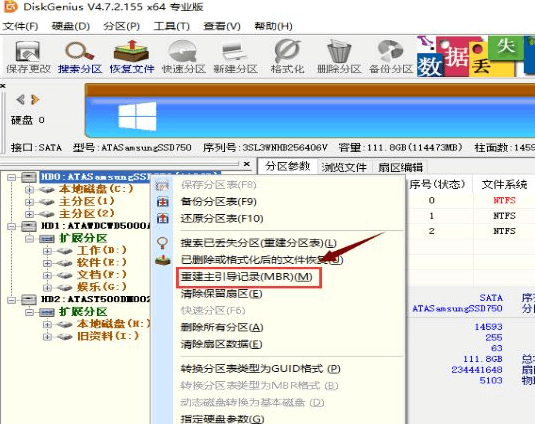Expand the 主分区(1) tree node

[x=29, y=202]
